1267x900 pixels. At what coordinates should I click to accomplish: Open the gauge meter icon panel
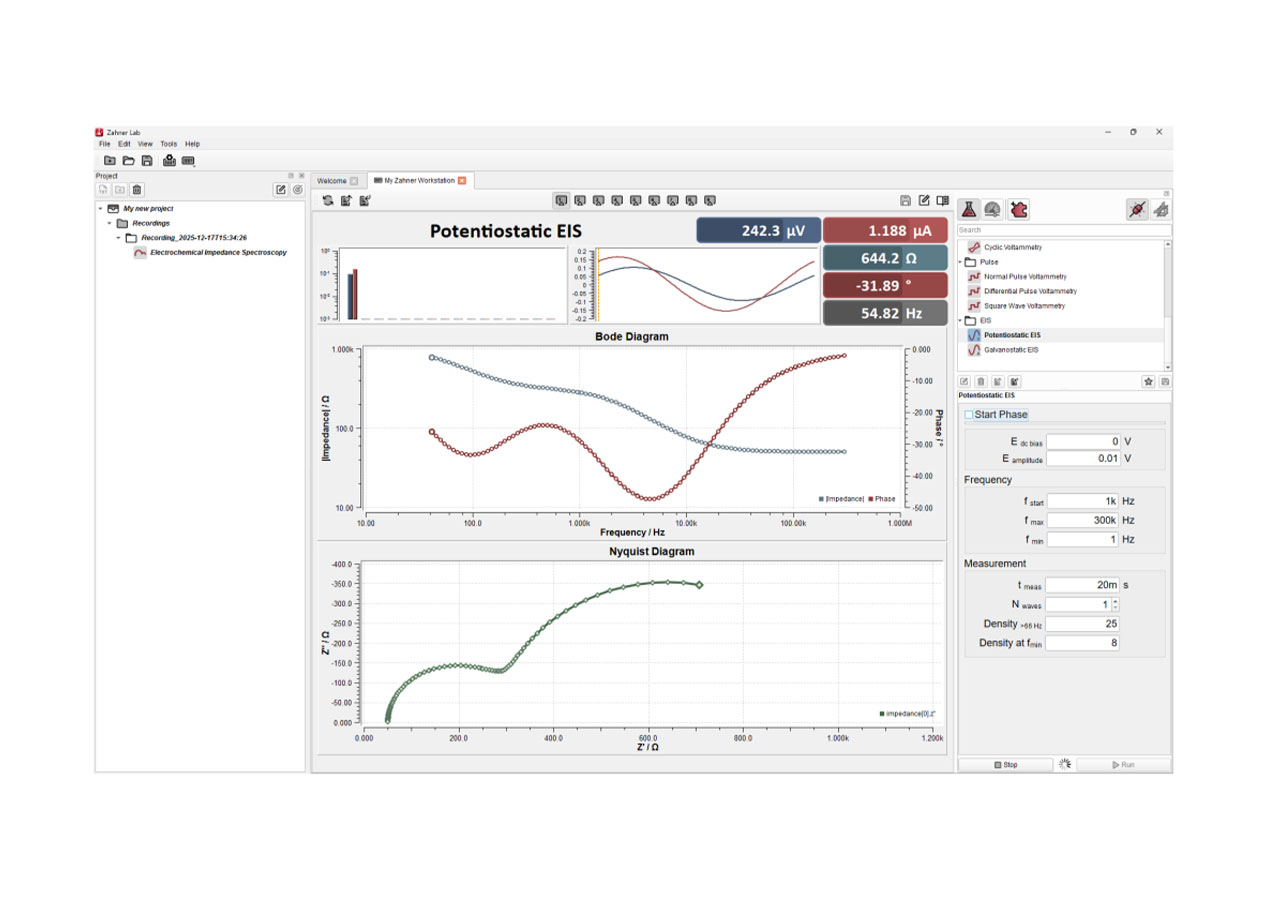(x=992, y=209)
